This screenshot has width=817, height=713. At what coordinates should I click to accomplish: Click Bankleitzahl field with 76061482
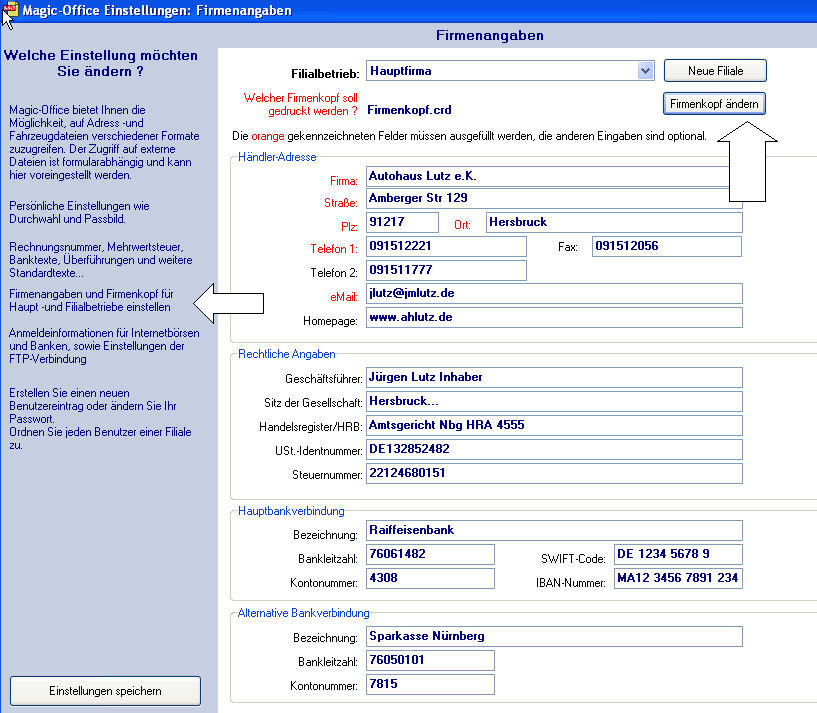[430, 554]
